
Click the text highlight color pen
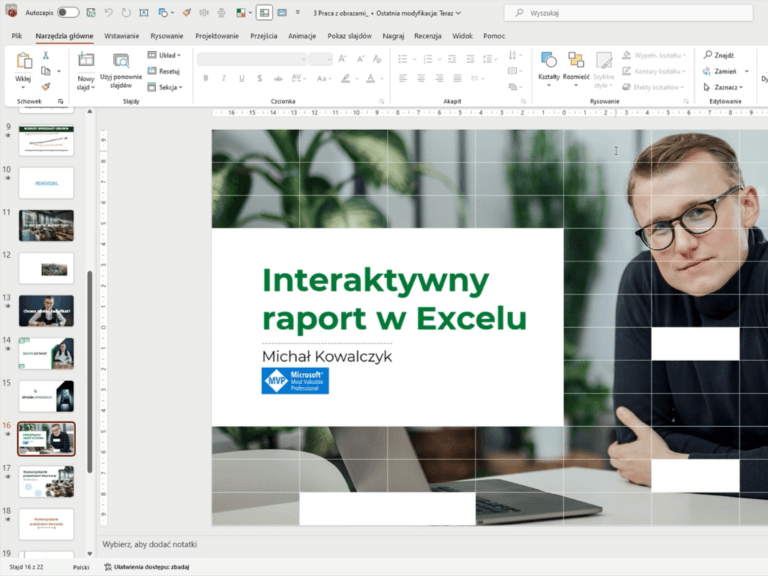[x=346, y=78]
